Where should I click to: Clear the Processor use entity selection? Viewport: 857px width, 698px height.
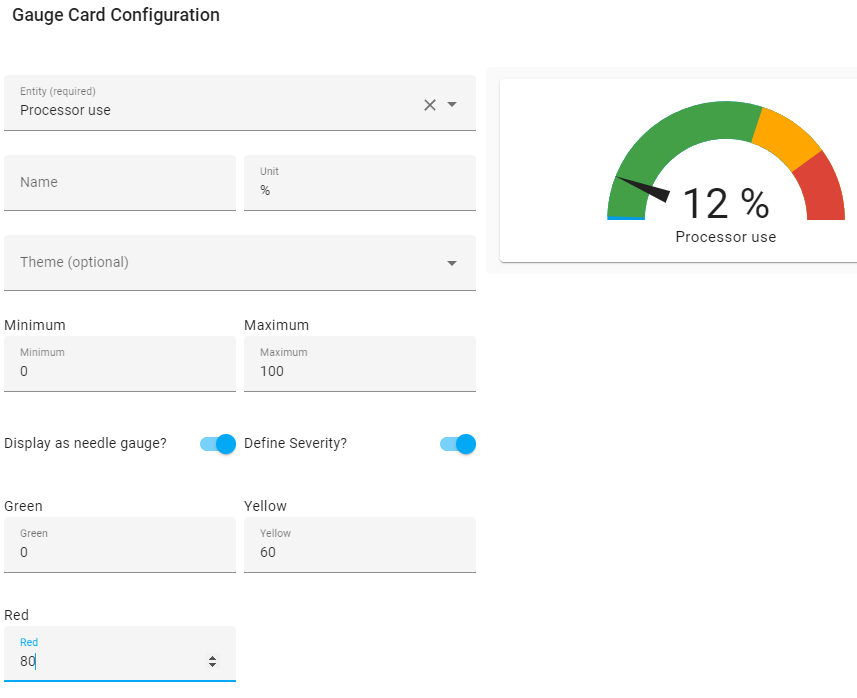(x=430, y=105)
